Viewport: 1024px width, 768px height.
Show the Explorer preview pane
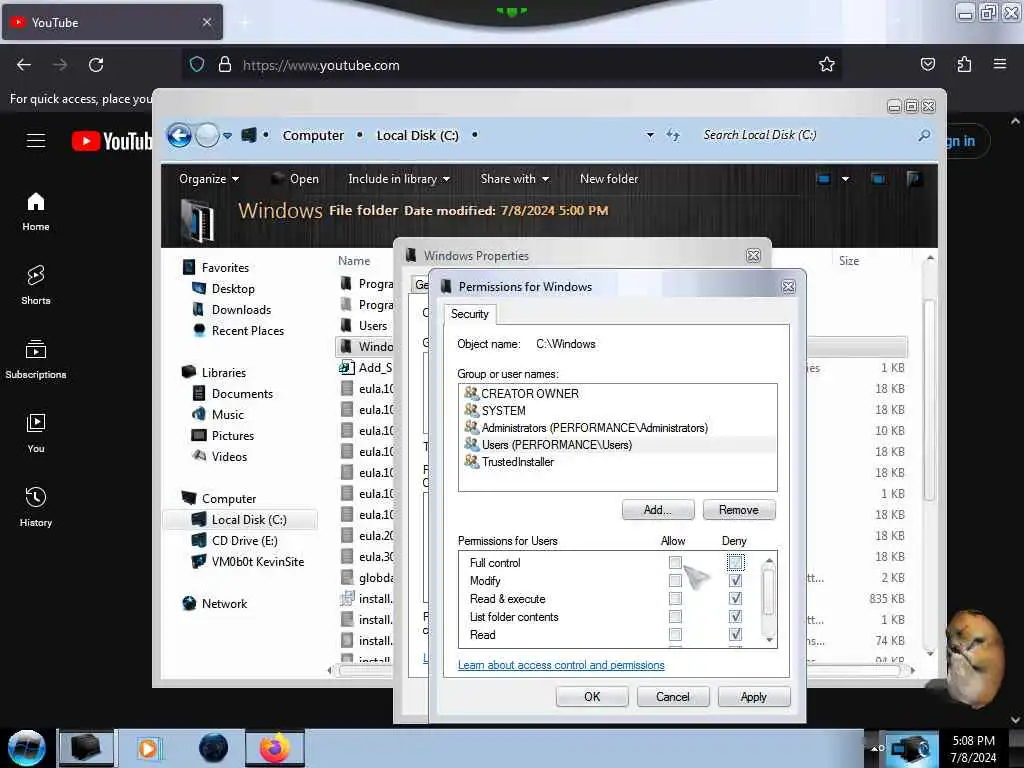tap(878, 178)
